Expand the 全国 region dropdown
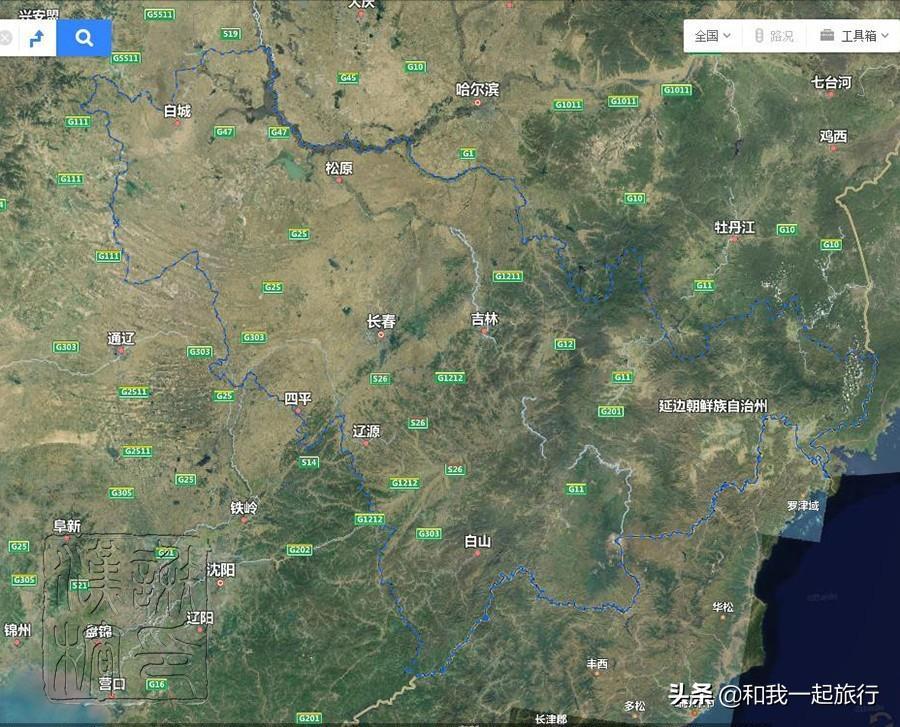The height and width of the screenshot is (727, 900). (x=713, y=35)
